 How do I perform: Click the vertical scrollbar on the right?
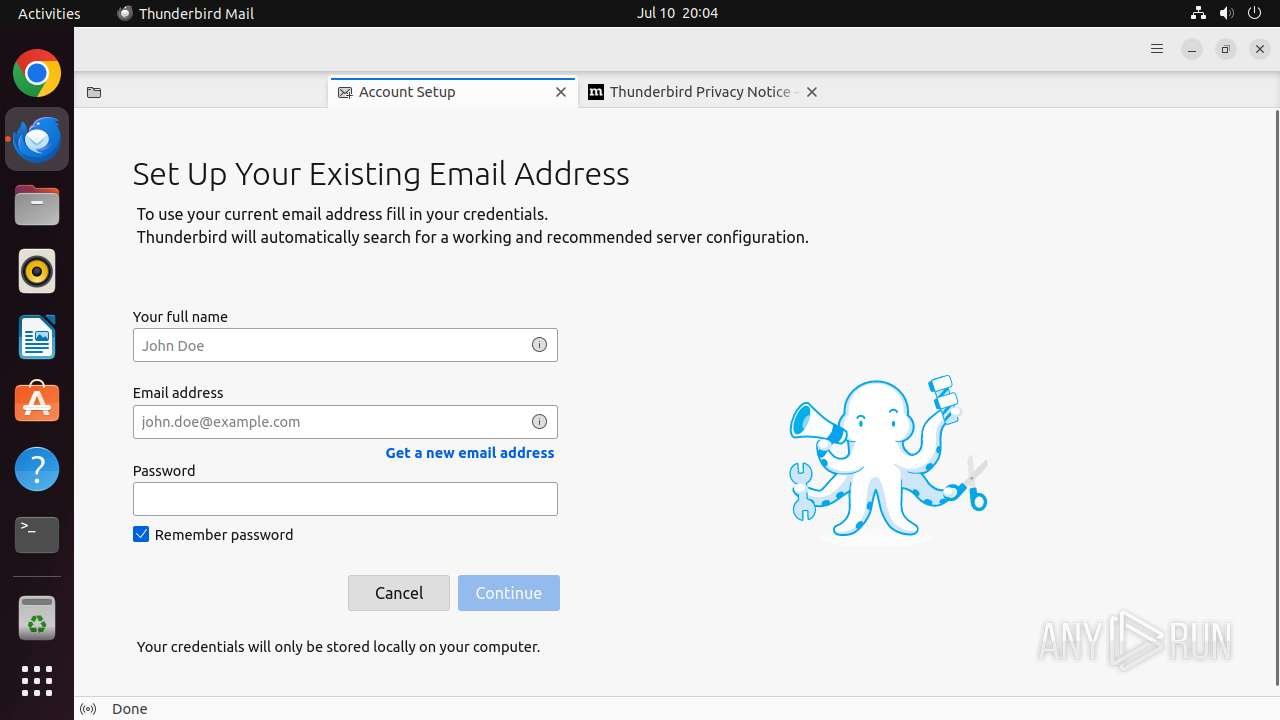point(1275,396)
